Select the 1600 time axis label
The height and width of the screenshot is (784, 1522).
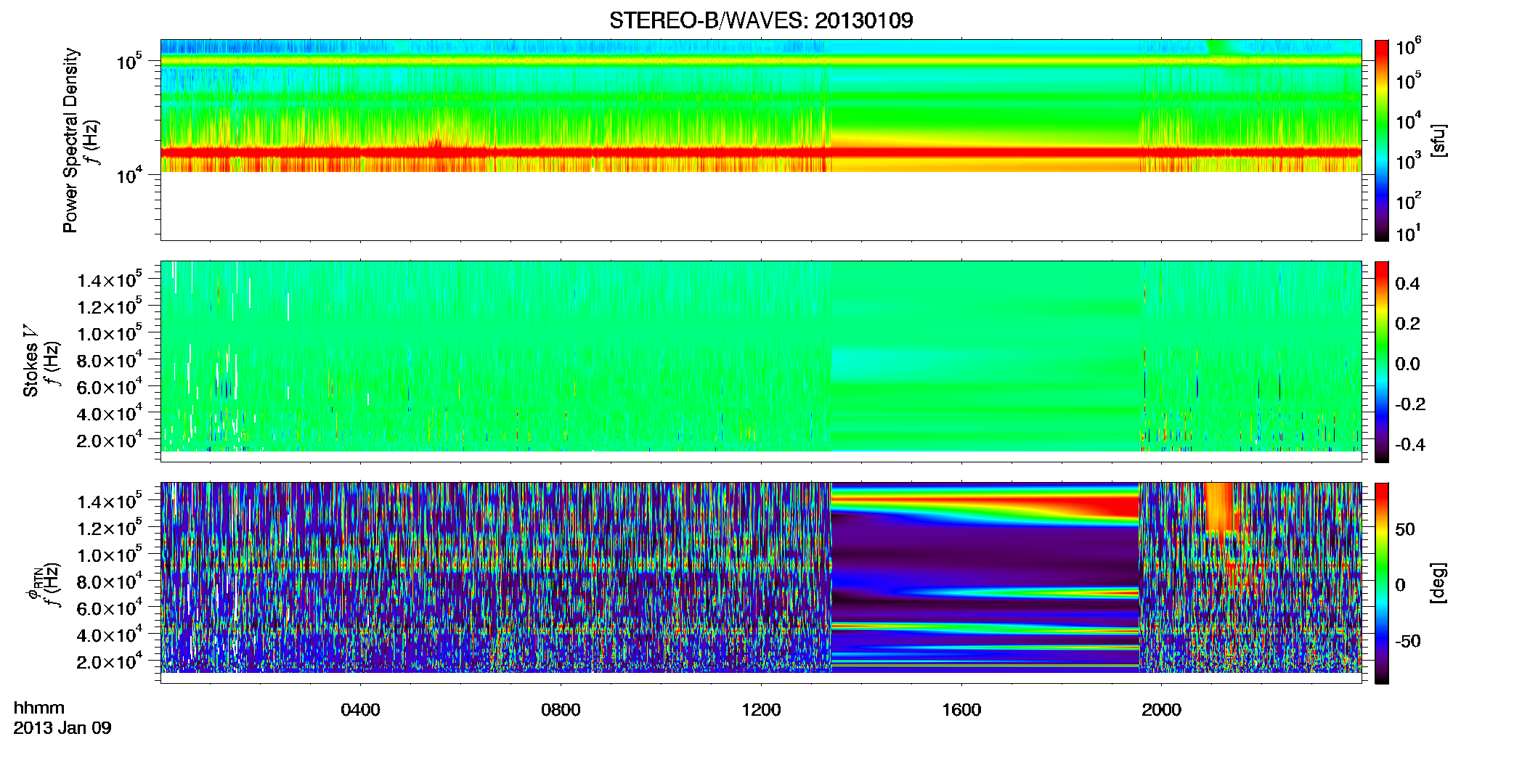tap(961, 710)
